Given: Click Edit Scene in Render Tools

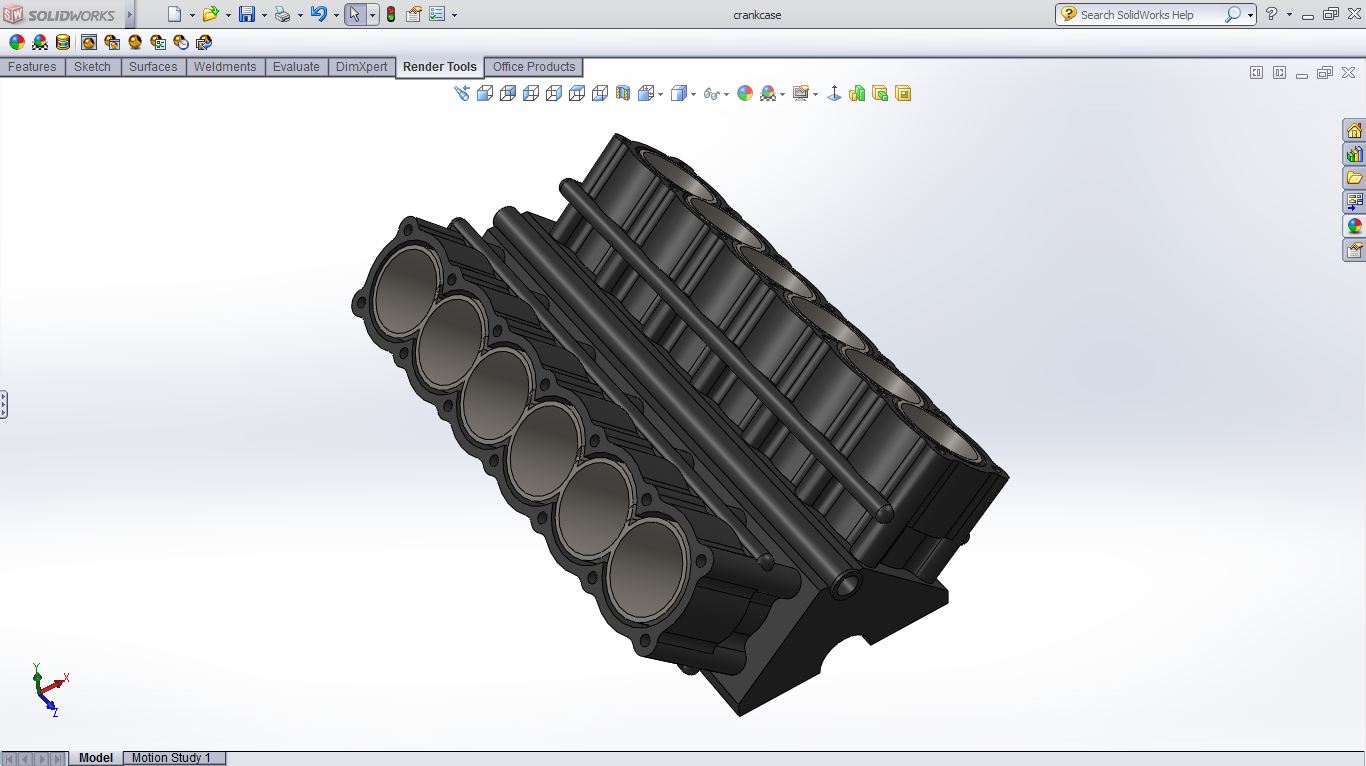Looking at the screenshot, I should [x=40, y=42].
